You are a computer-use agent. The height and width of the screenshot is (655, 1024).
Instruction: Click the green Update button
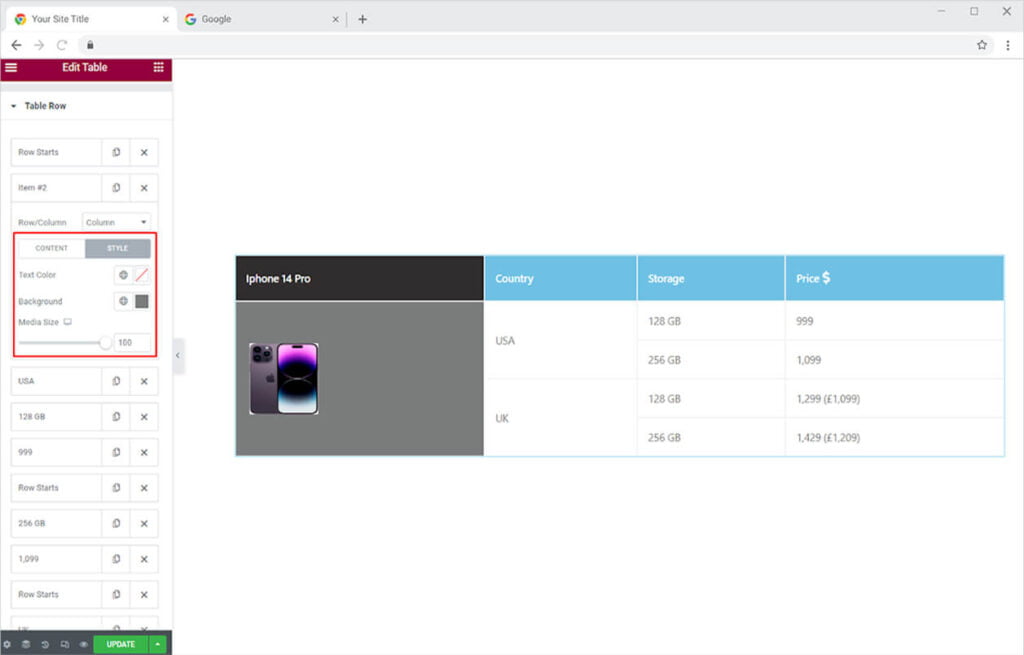tap(120, 645)
